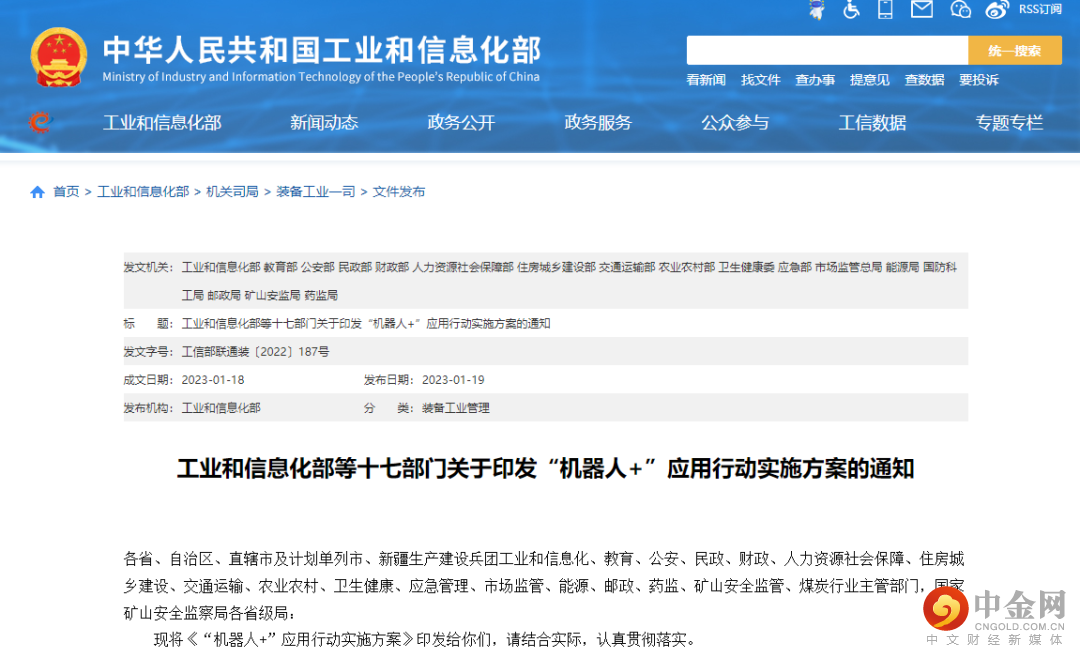
Task: Open the 查数据 quick link
Action: coord(924,80)
